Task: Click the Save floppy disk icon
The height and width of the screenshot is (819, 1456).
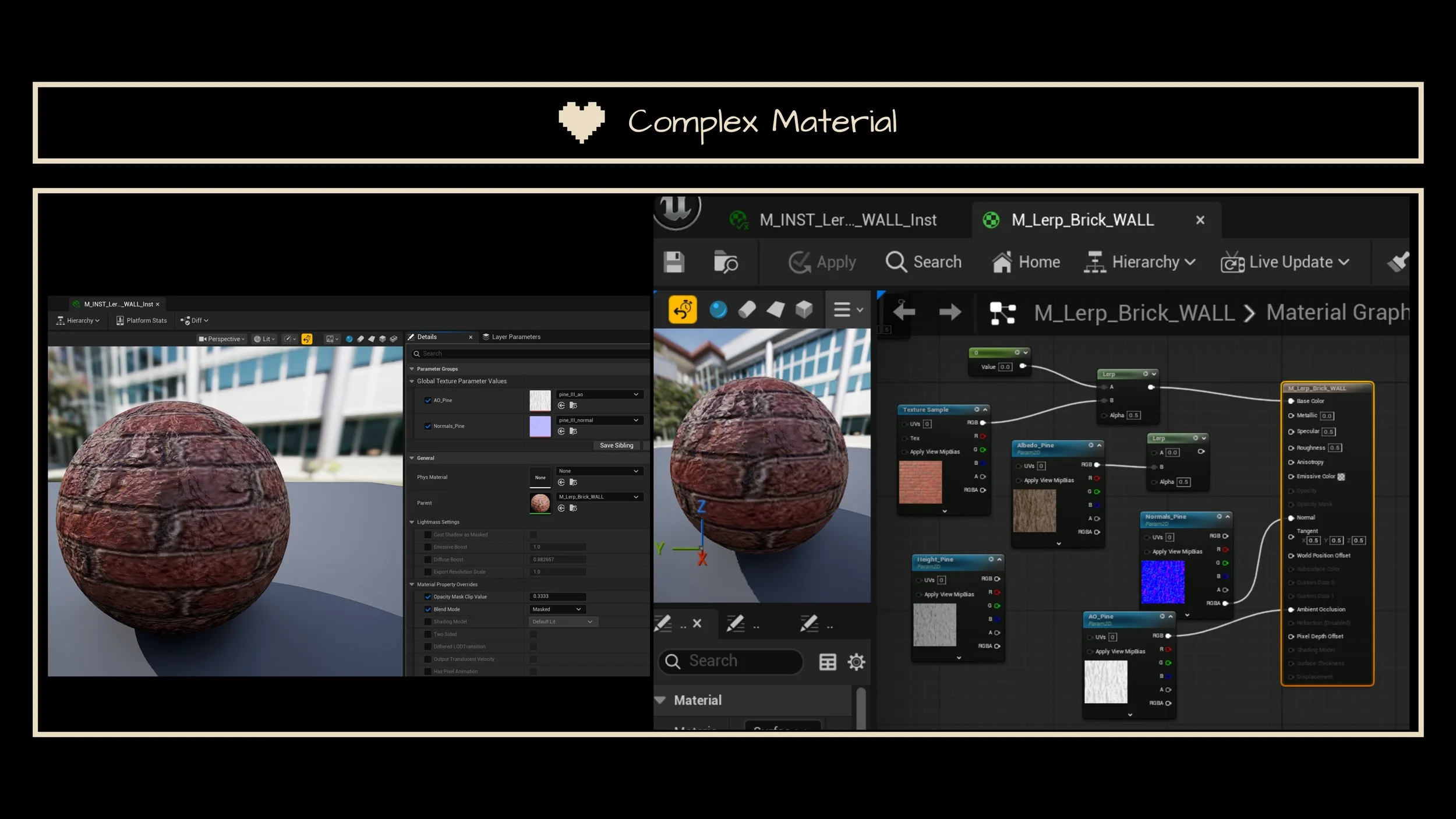Action: click(x=674, y=262)
